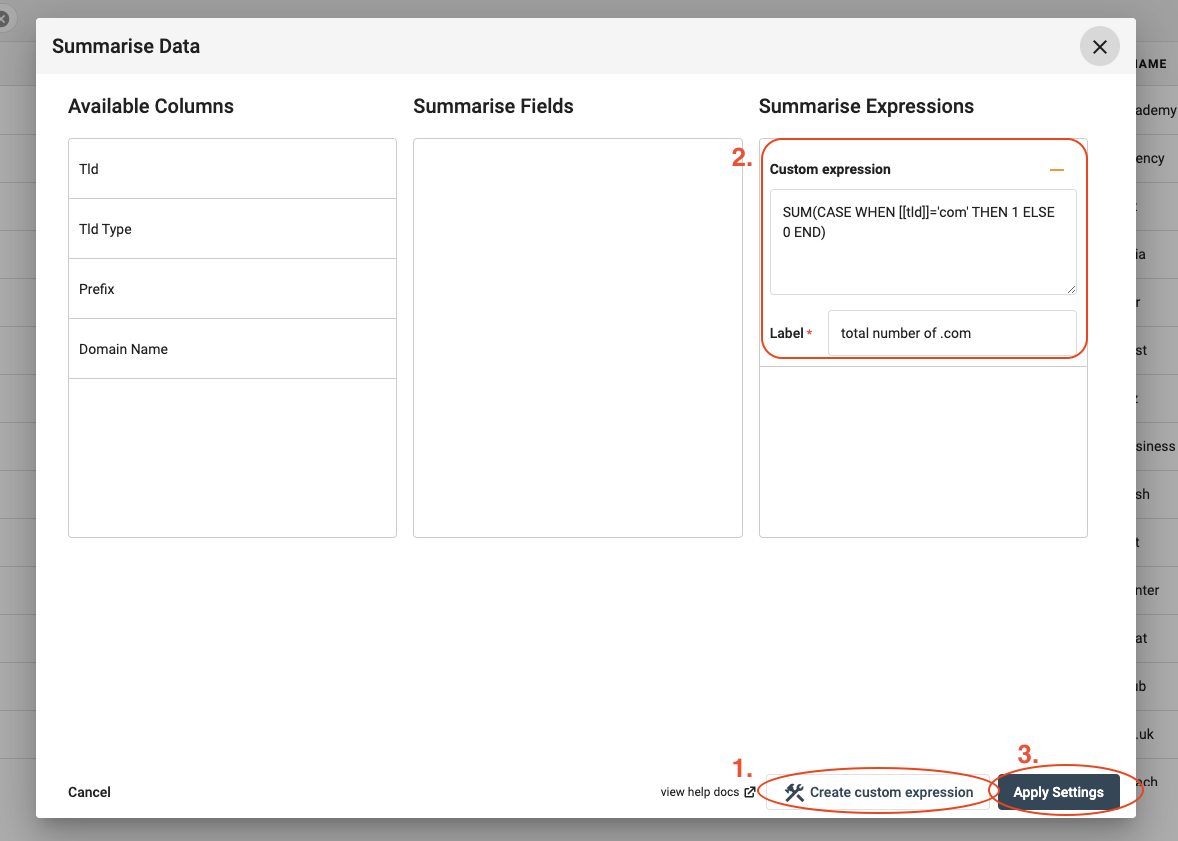Close the Summarise Data dialog
This screenshot has height=841, width=1178.
click(1099, 47)
